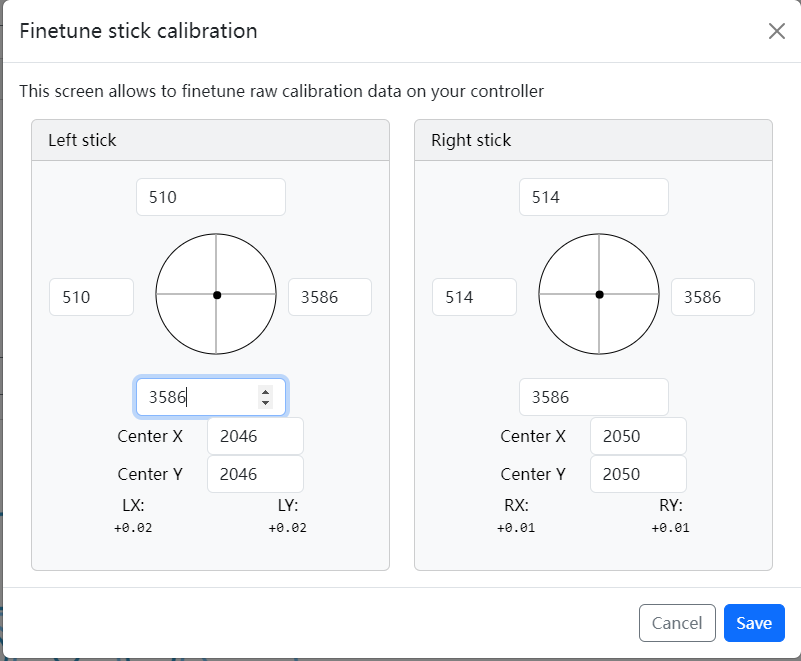Viewport: 801px width, 661px height.
Task: Increment left stick bottom value with up arrow
Action: (265, 392)
